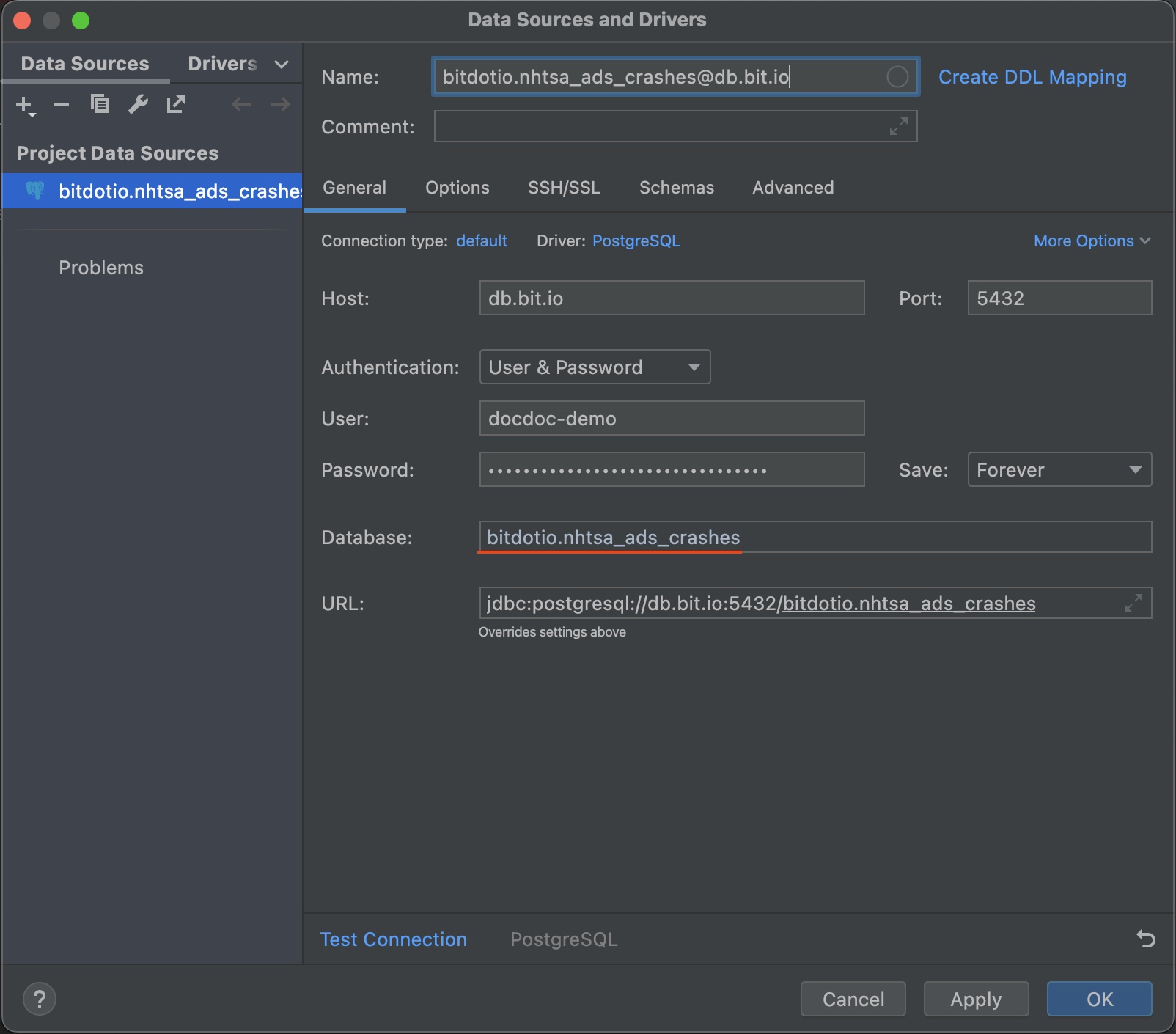This screenshot has height=1034, width=1176.
Task: Switch to the Drivers tab
Action: tap(222, 64)
